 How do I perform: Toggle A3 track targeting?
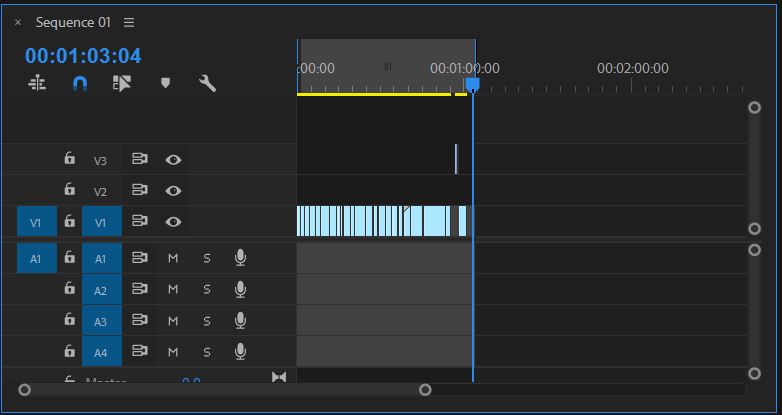click(102, 321)
